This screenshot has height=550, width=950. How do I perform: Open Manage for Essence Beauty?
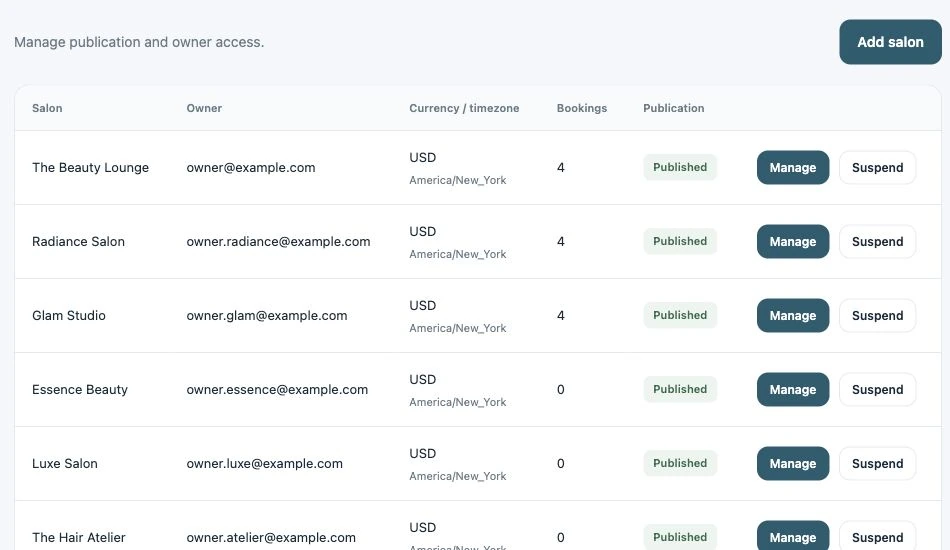point(792,389)
